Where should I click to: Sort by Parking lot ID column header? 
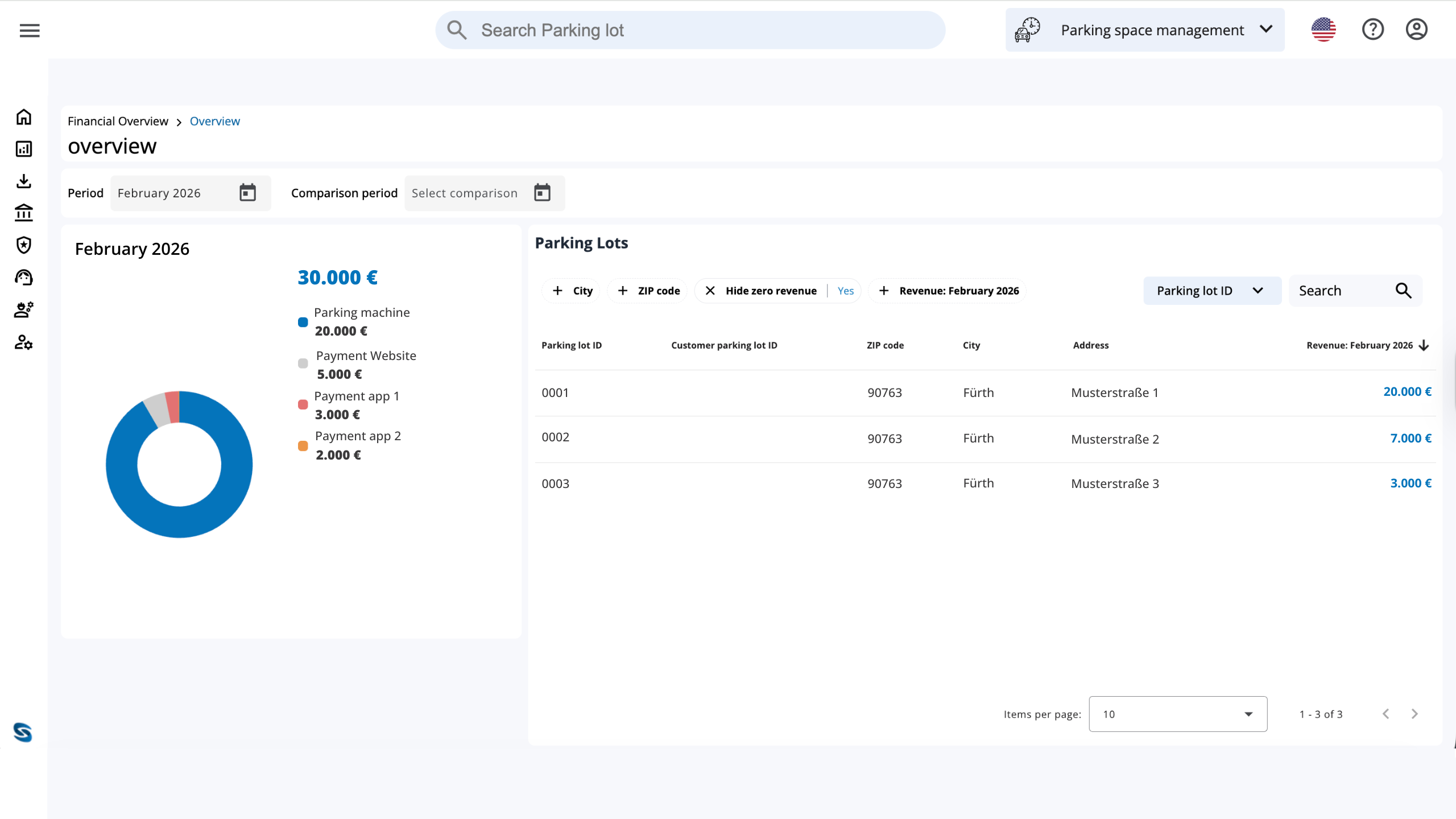pos(572,345)
